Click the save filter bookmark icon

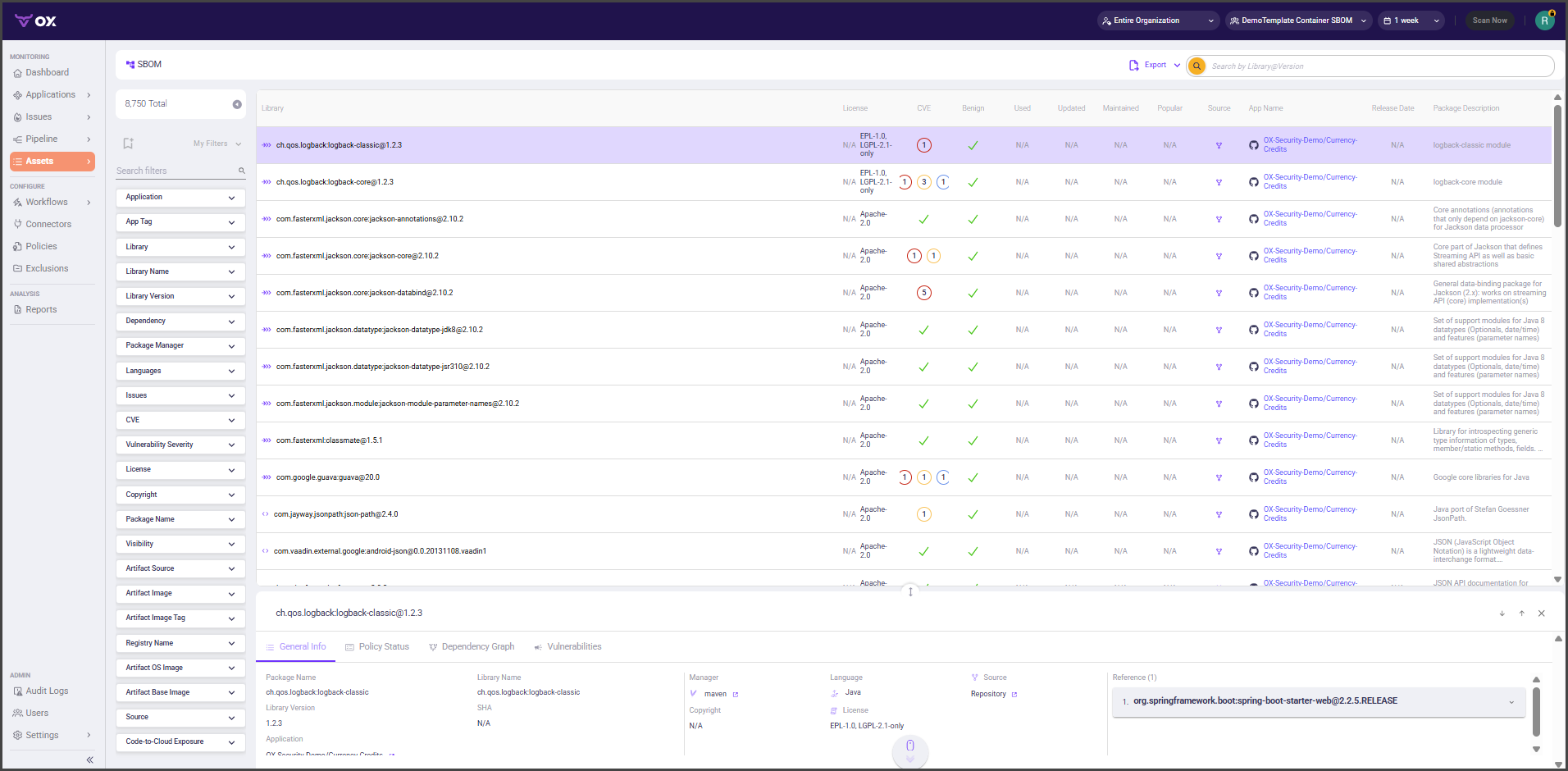click(128, 144)
